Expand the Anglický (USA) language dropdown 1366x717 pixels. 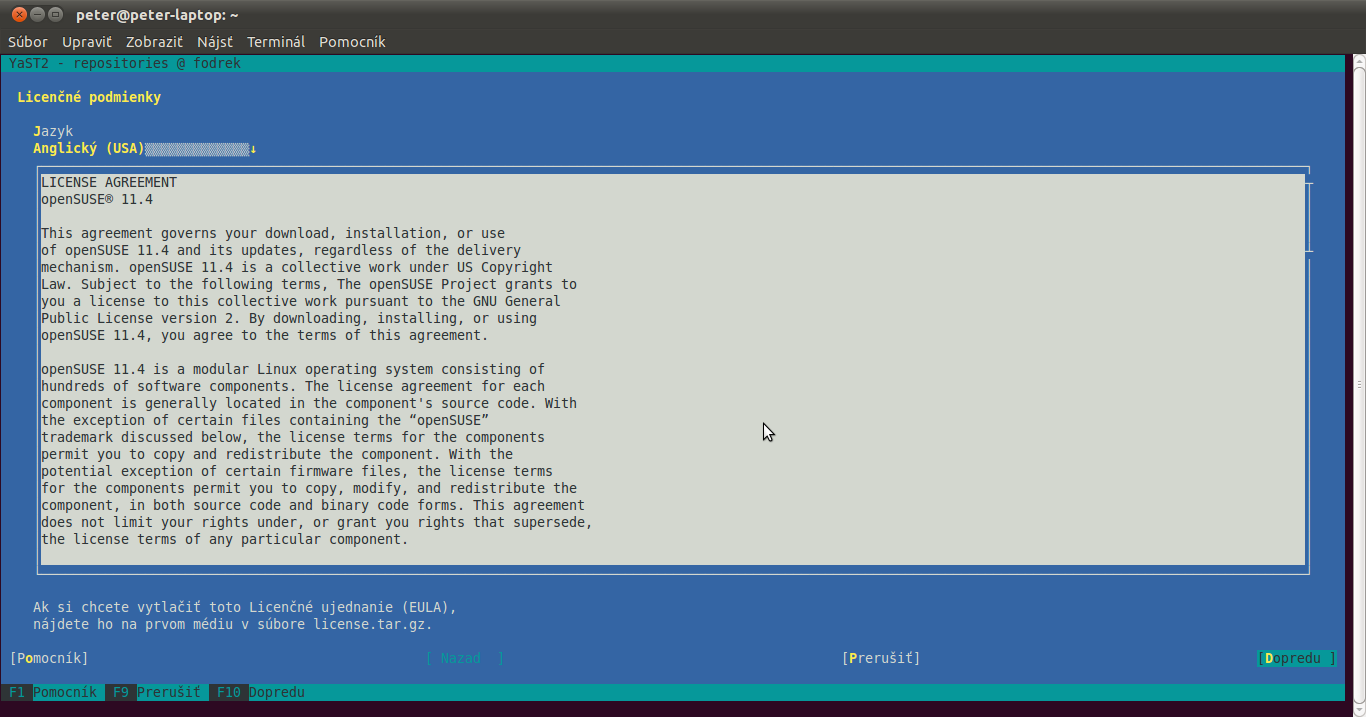click(145, 149)
